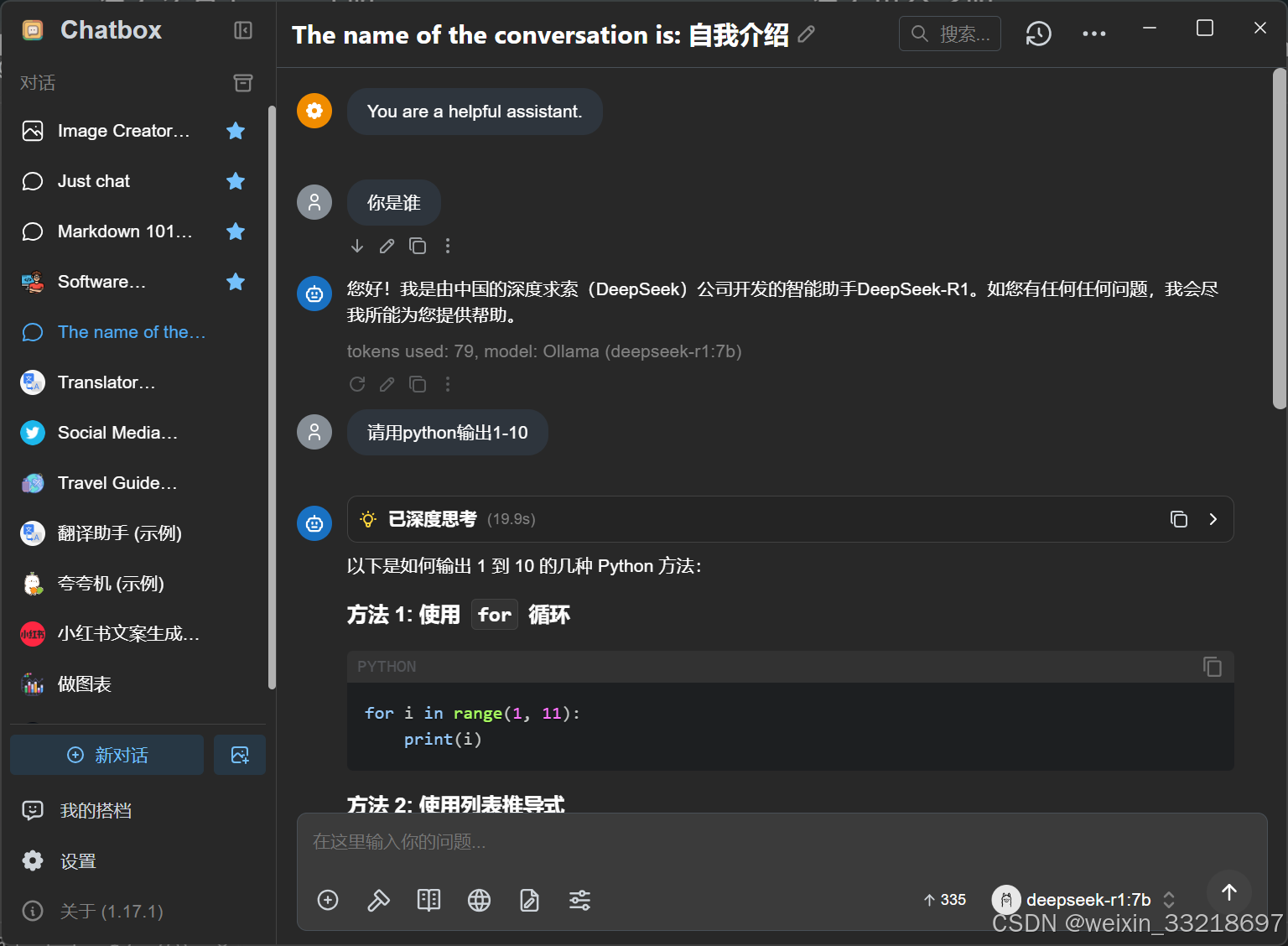Click the system prompt gear avatar
The width and height of the screenshot is (1288, 946).
tap(314, 111)
